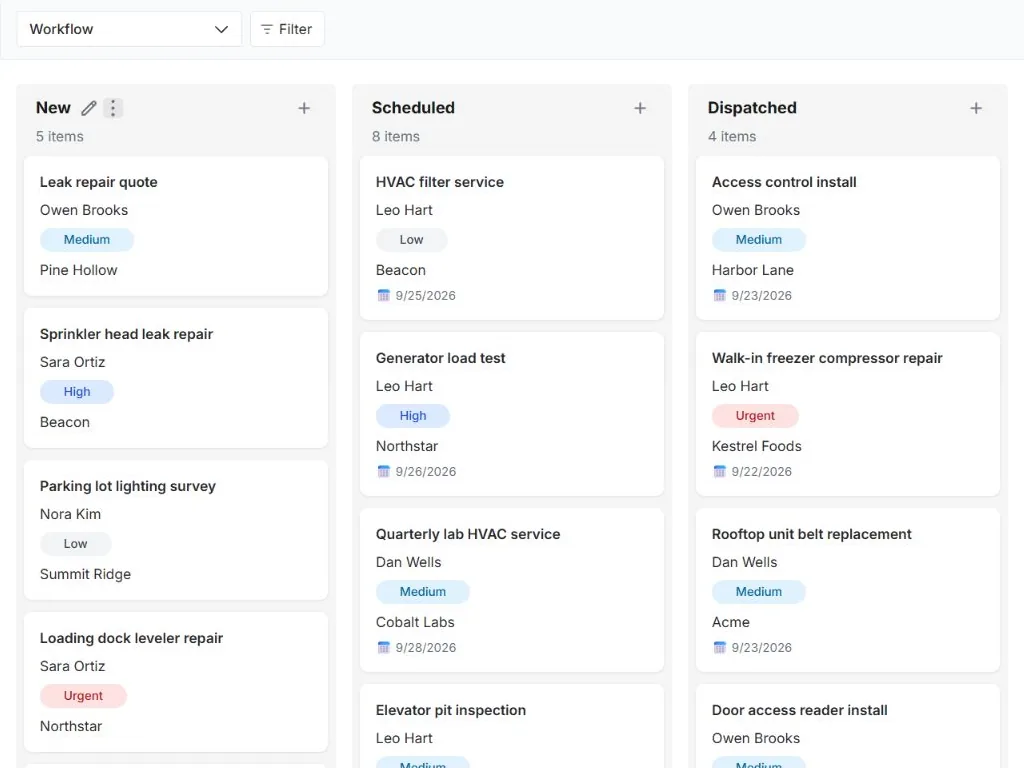Click Medium badge on Rooftop unit belt replacement
Screen dimensions: 1024x768
tap(759, 592)
